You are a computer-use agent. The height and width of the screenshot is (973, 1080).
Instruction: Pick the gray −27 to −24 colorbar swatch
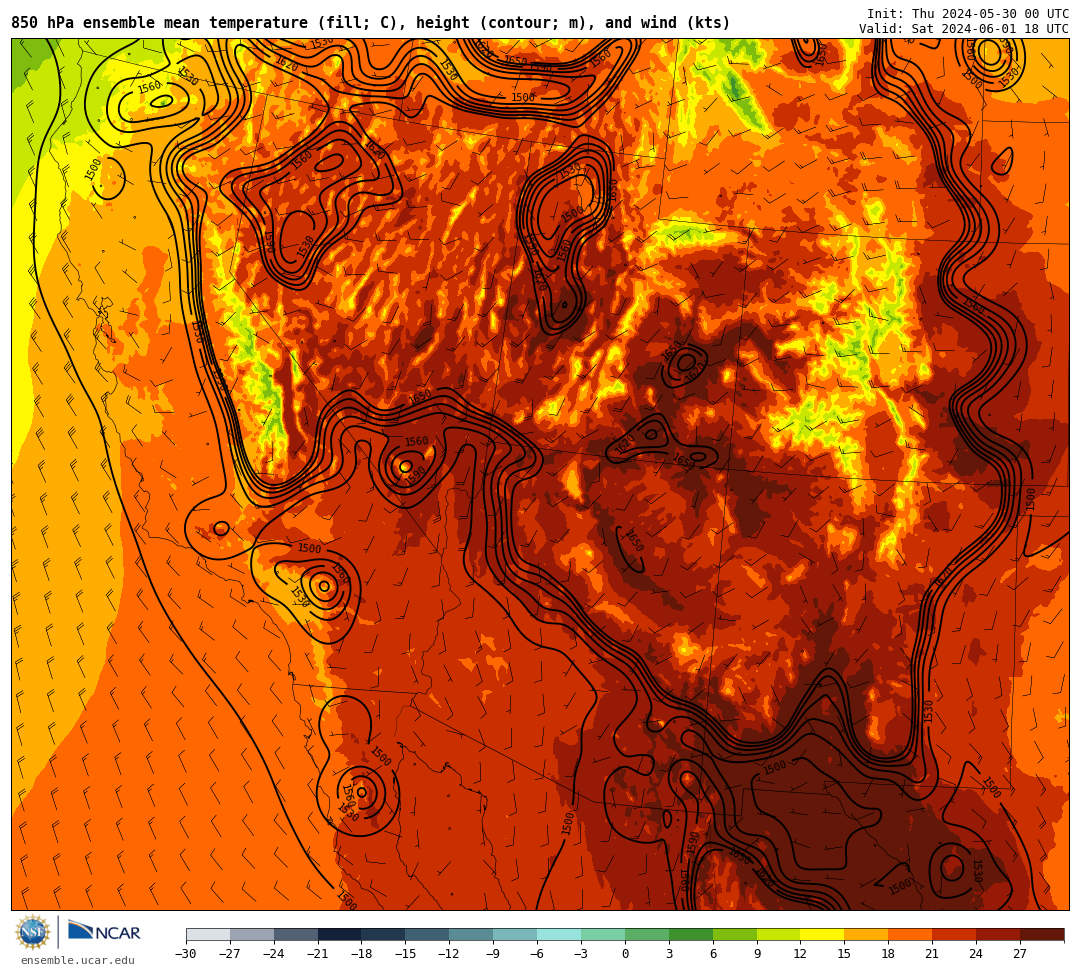point(252,935)
